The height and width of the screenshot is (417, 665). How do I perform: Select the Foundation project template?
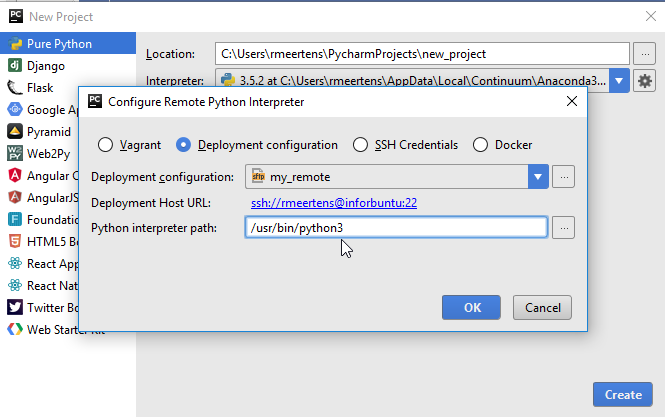coord(48,219)
